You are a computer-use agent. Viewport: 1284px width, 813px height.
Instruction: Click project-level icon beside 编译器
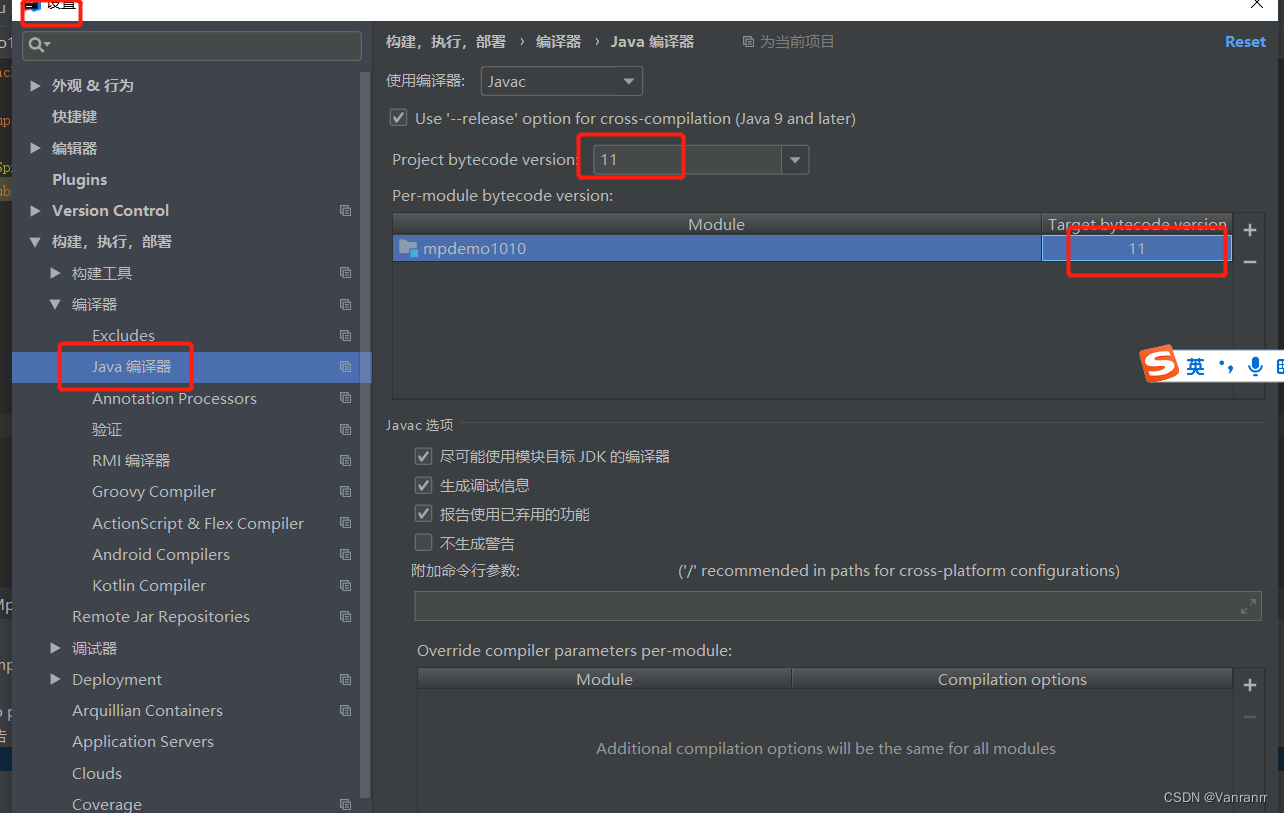[345, 304]
